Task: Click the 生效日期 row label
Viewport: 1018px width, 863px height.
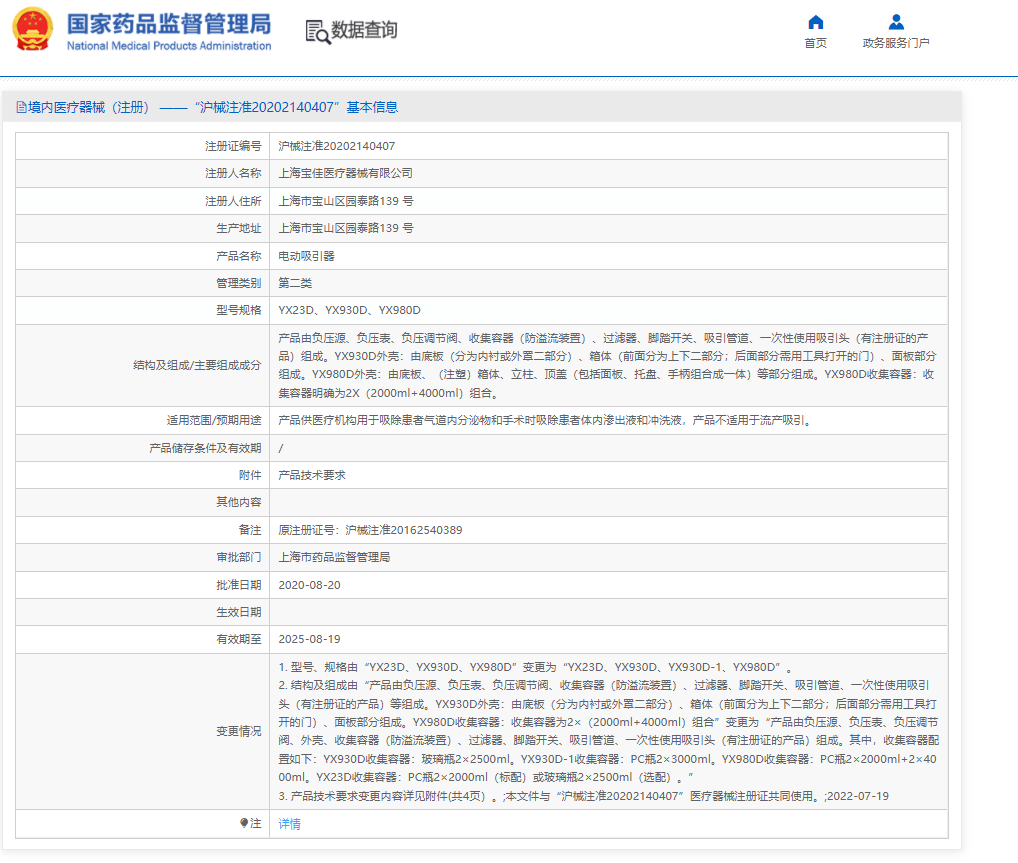Action: click(238, 612)
